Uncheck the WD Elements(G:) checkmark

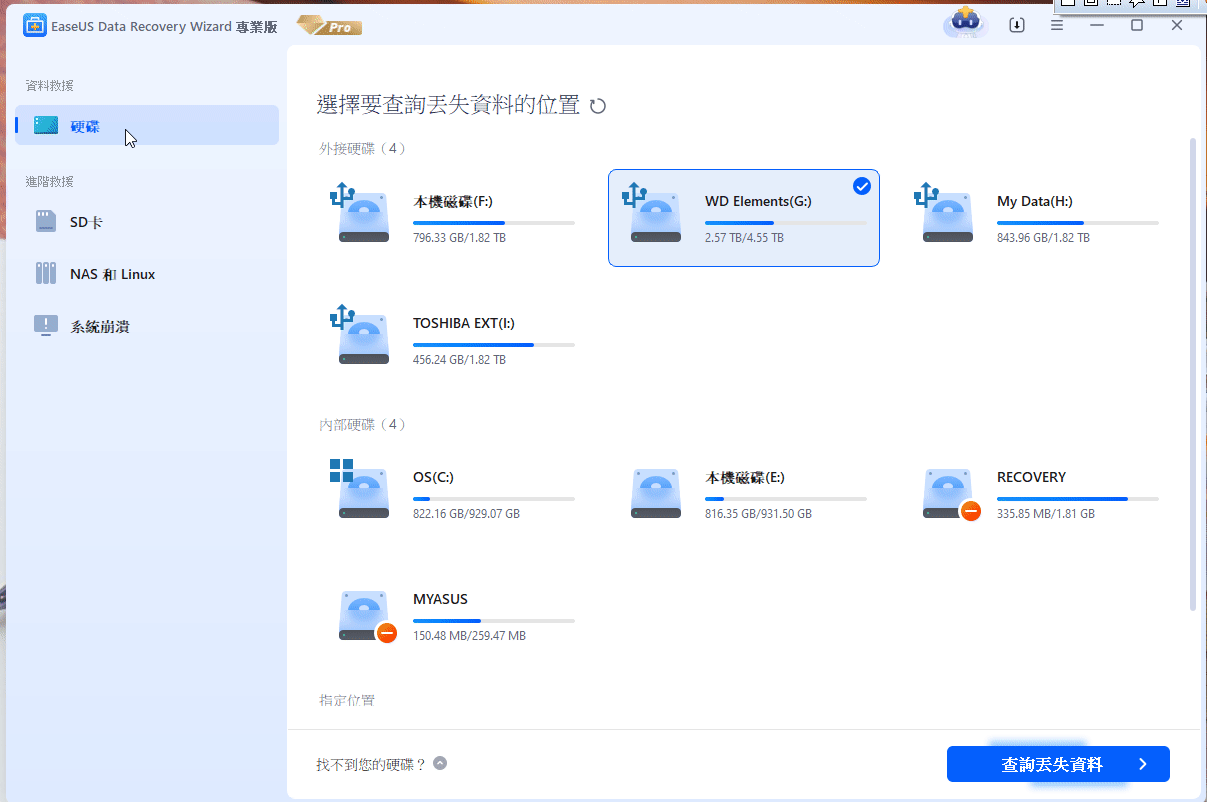pos(862,186)
